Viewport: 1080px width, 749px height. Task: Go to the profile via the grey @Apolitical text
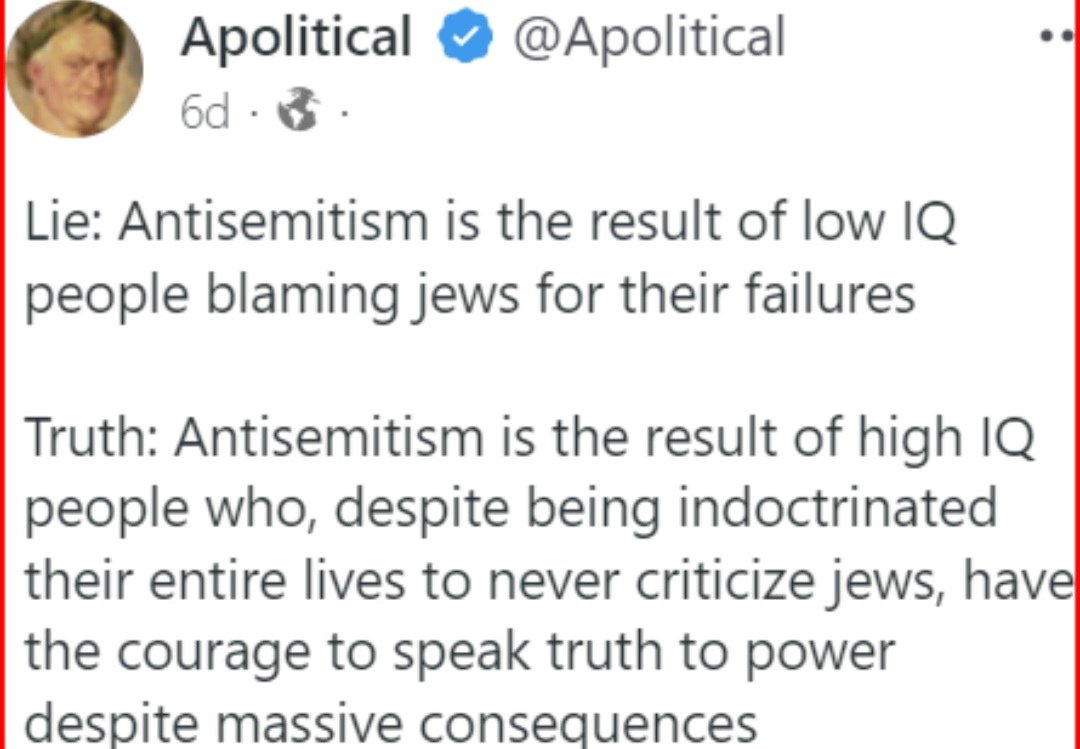click(647, 37)
